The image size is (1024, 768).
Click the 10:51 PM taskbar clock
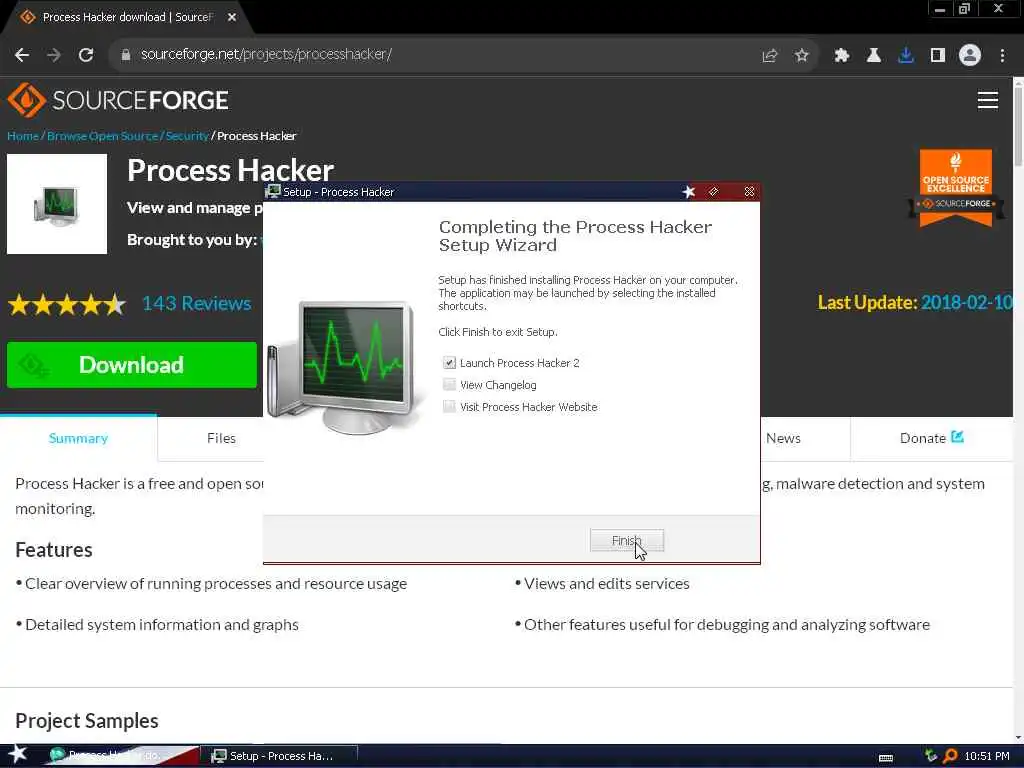click(x=987, y=756)
